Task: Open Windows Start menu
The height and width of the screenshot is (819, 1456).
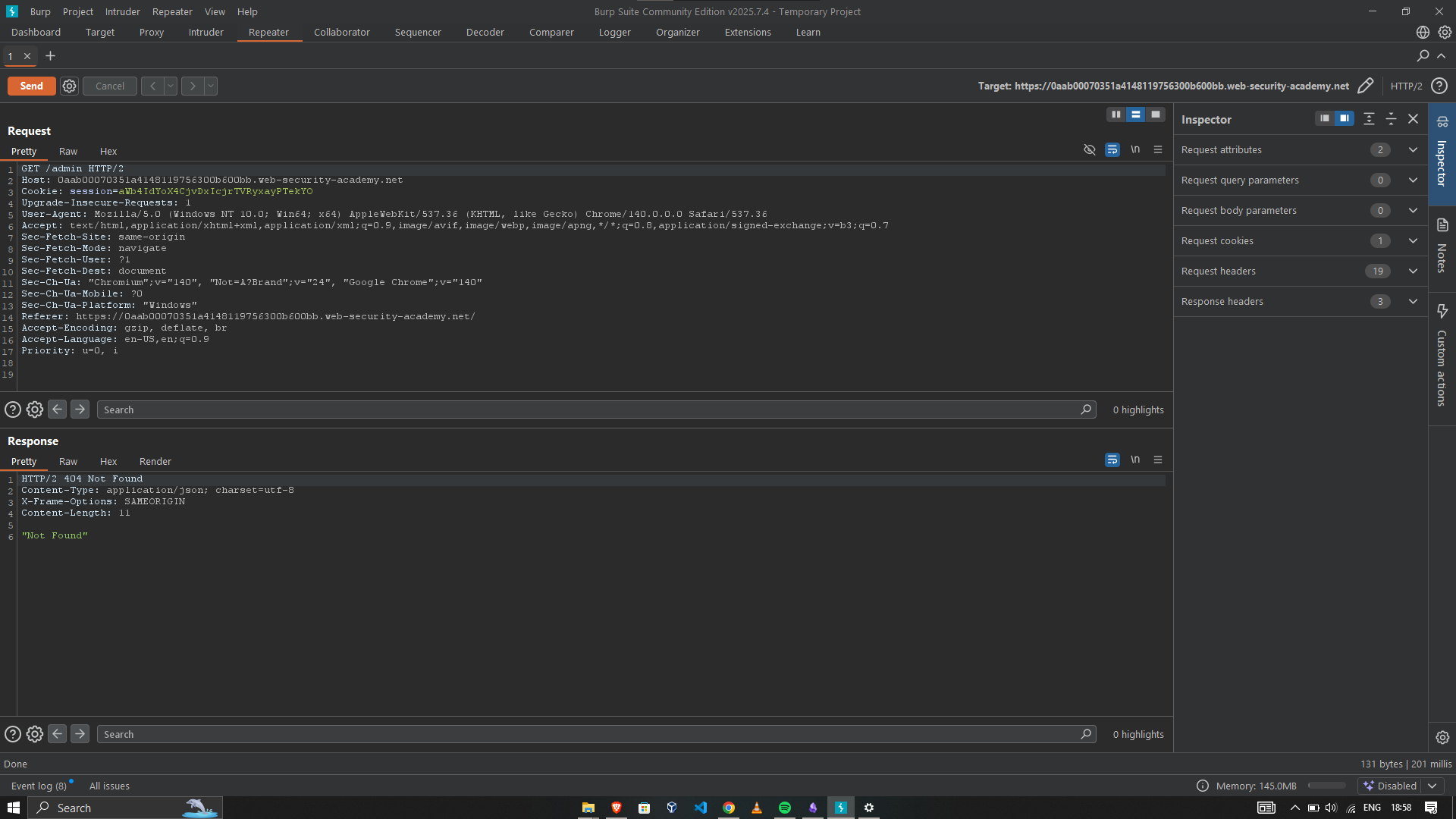Action: pos(14,808)
